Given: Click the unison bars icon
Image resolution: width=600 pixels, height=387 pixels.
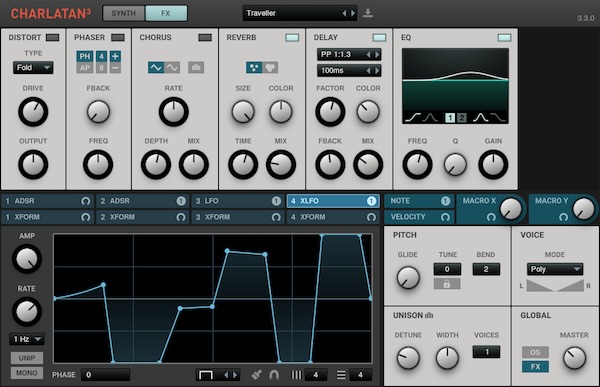Looking at the screenshot, I should point(429,315).
